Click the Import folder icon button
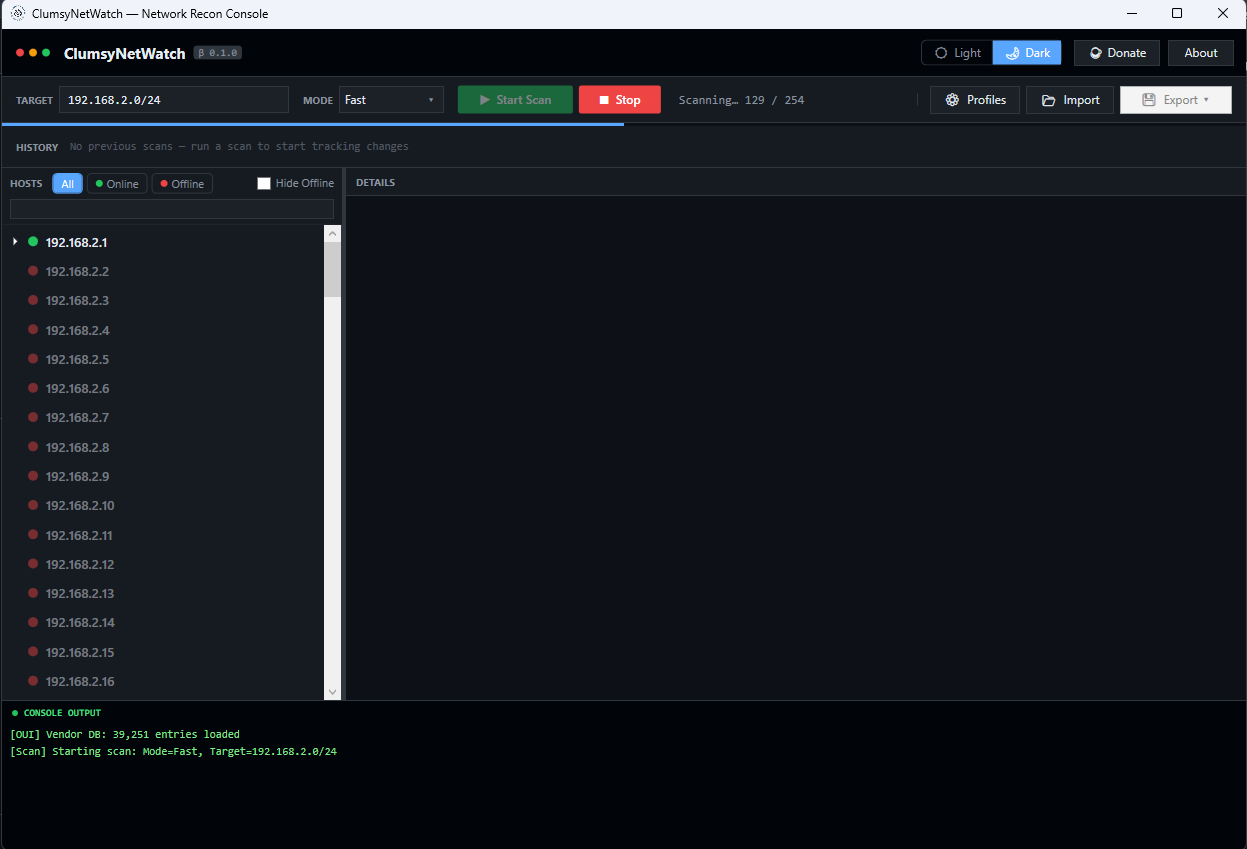Image resolution: width=1247 pixels, height=849 pixels. [x=1069, y=100]
